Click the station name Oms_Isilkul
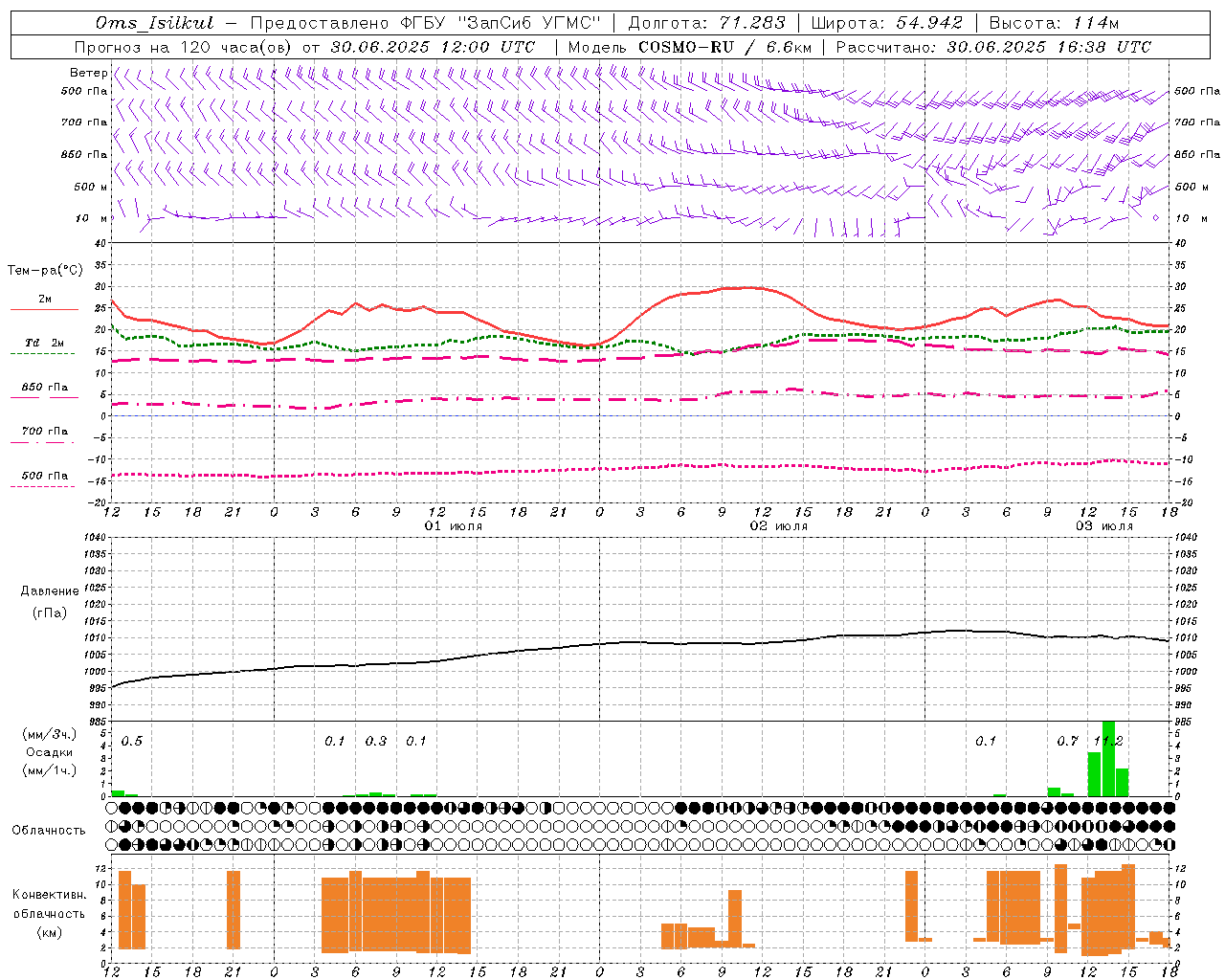The image size is (1225, 980). point(155,23)
